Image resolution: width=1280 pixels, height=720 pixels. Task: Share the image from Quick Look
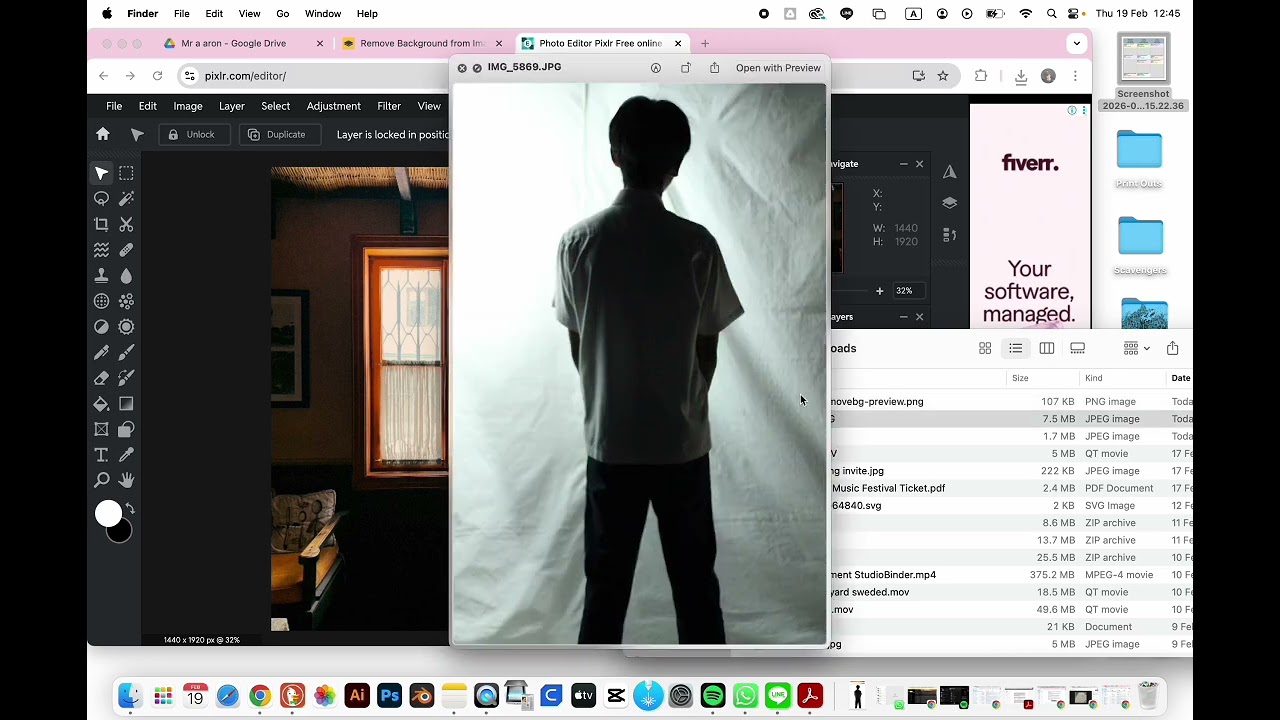pos(714,68)
